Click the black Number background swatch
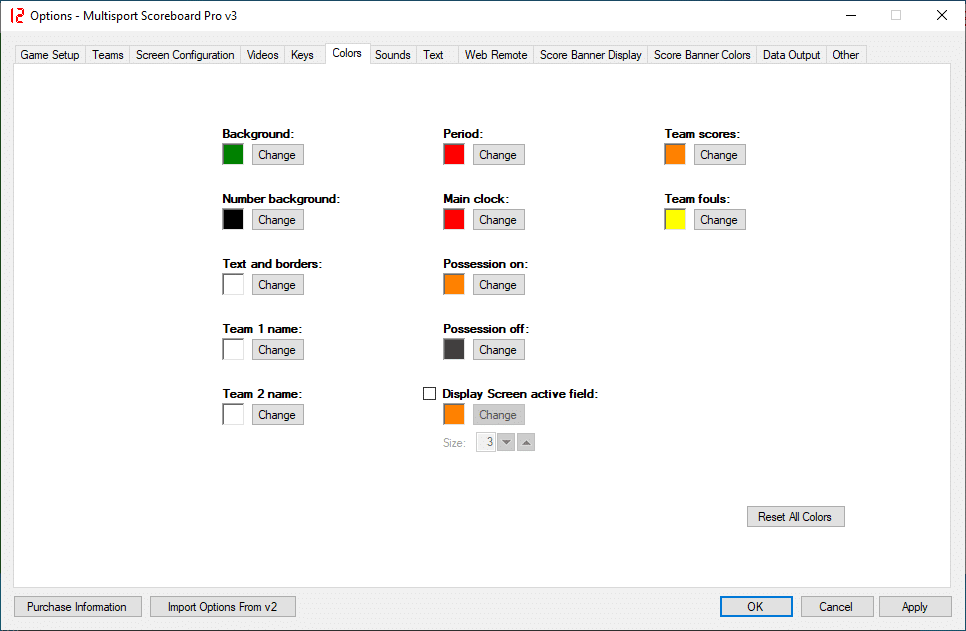The height and width of the screenshot is (631, 966). pyautogui.click(x=233, y=220)
